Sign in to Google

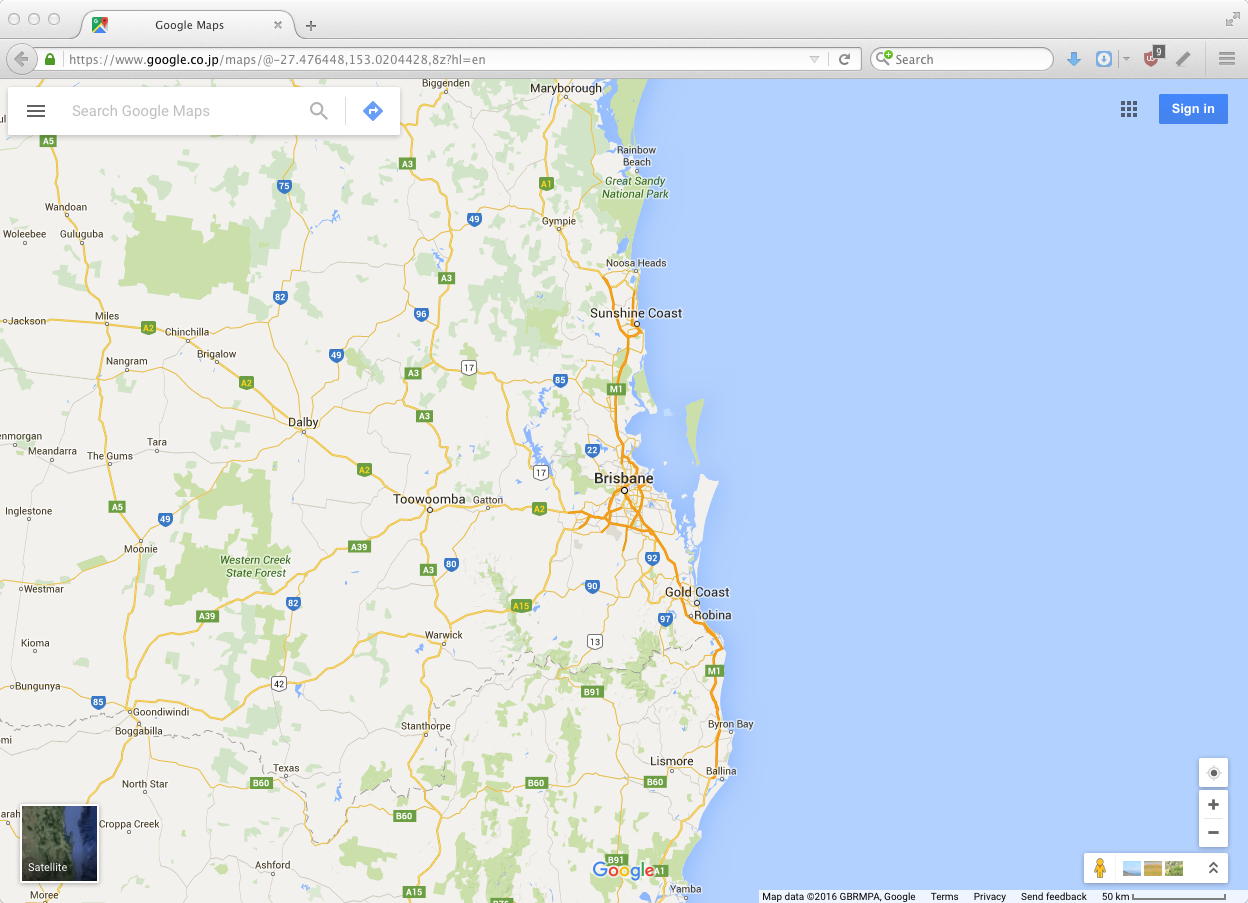tap(1193, 109)
